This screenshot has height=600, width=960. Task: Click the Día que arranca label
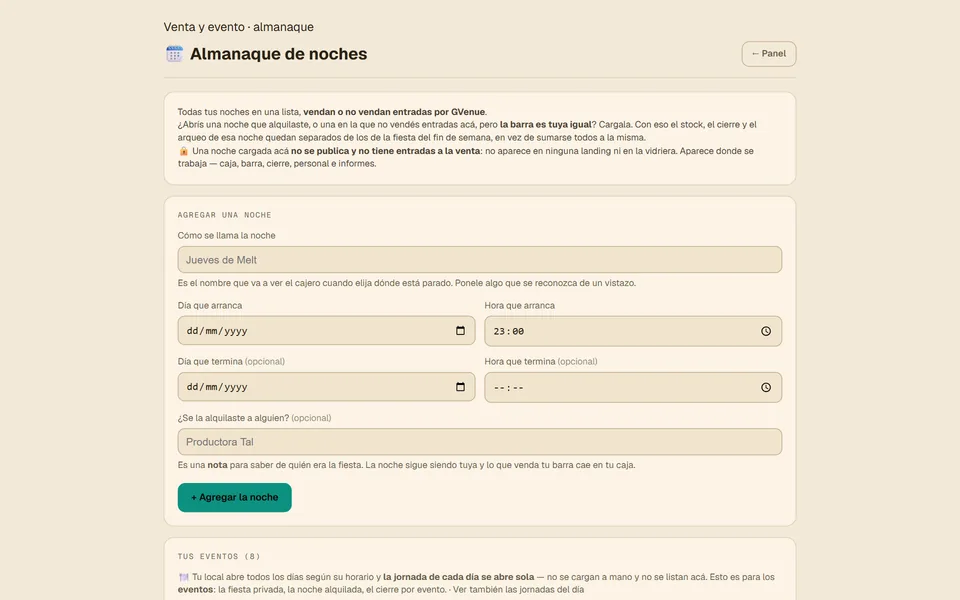(x=210, y=306)
